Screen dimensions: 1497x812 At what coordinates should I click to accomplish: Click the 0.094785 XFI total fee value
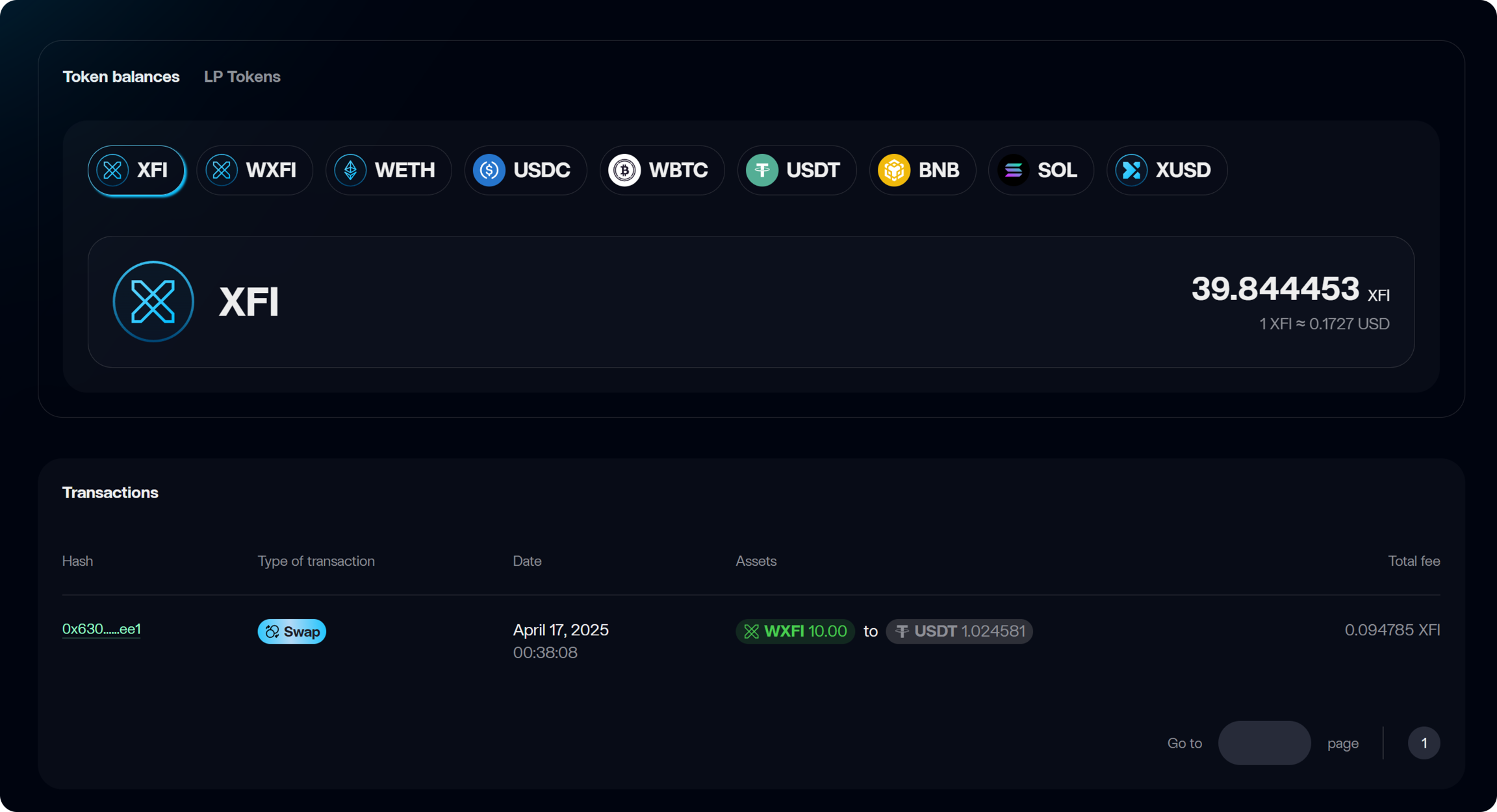(1392, 630)
